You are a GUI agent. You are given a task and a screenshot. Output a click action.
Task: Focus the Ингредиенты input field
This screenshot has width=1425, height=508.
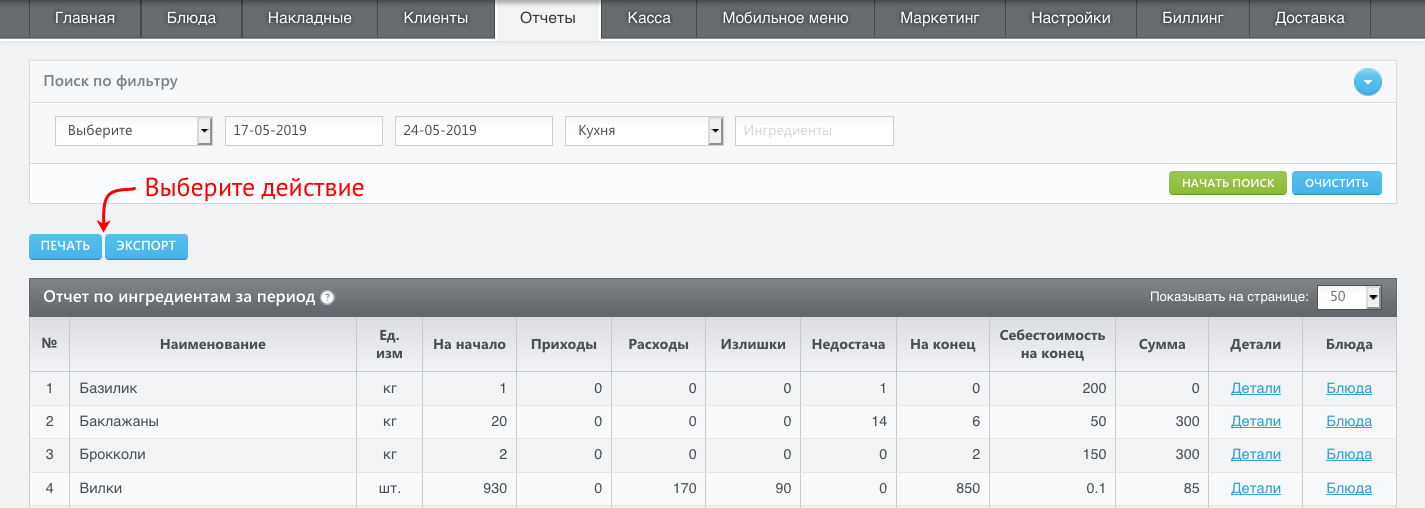coord(814,131)
